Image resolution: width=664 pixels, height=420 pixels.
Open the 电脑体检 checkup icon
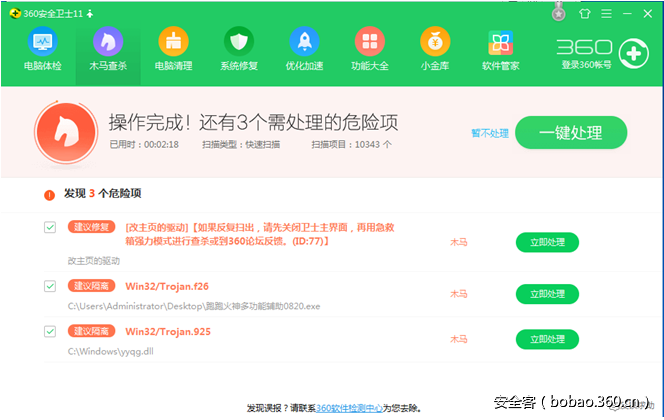coord(42,43)
